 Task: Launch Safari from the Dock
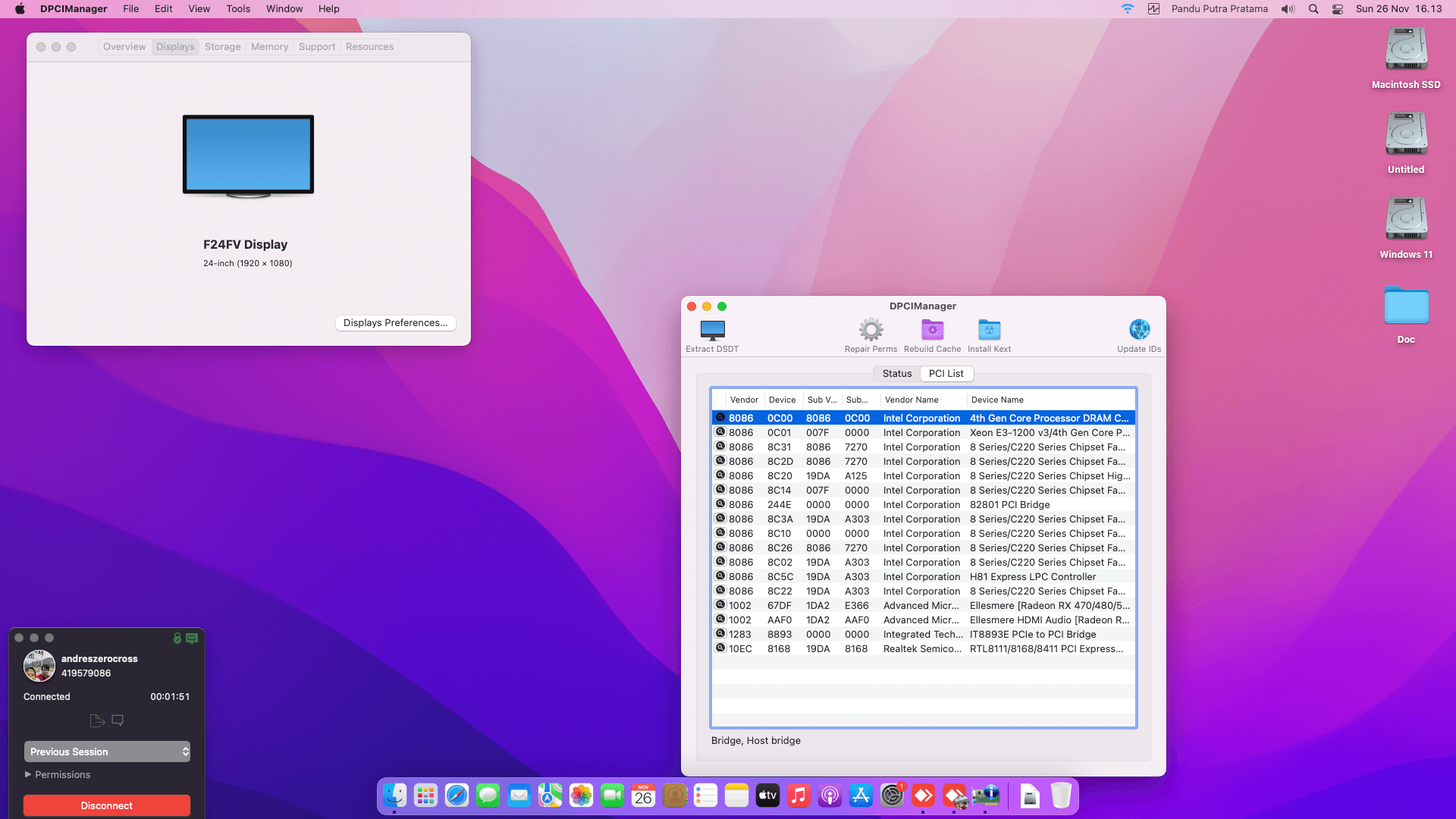[457, 795]
